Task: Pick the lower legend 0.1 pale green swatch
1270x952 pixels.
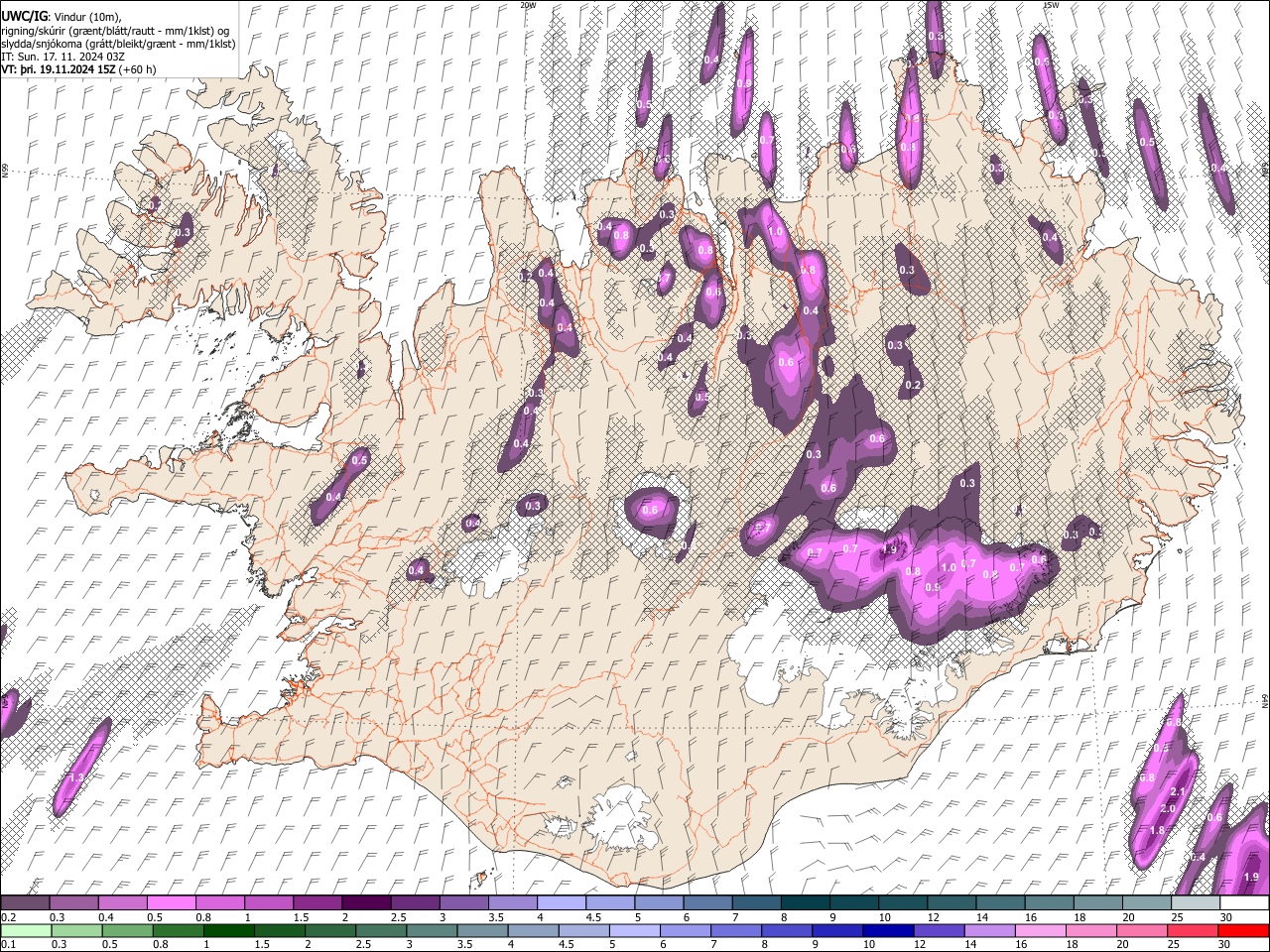Action: [25, 930]
